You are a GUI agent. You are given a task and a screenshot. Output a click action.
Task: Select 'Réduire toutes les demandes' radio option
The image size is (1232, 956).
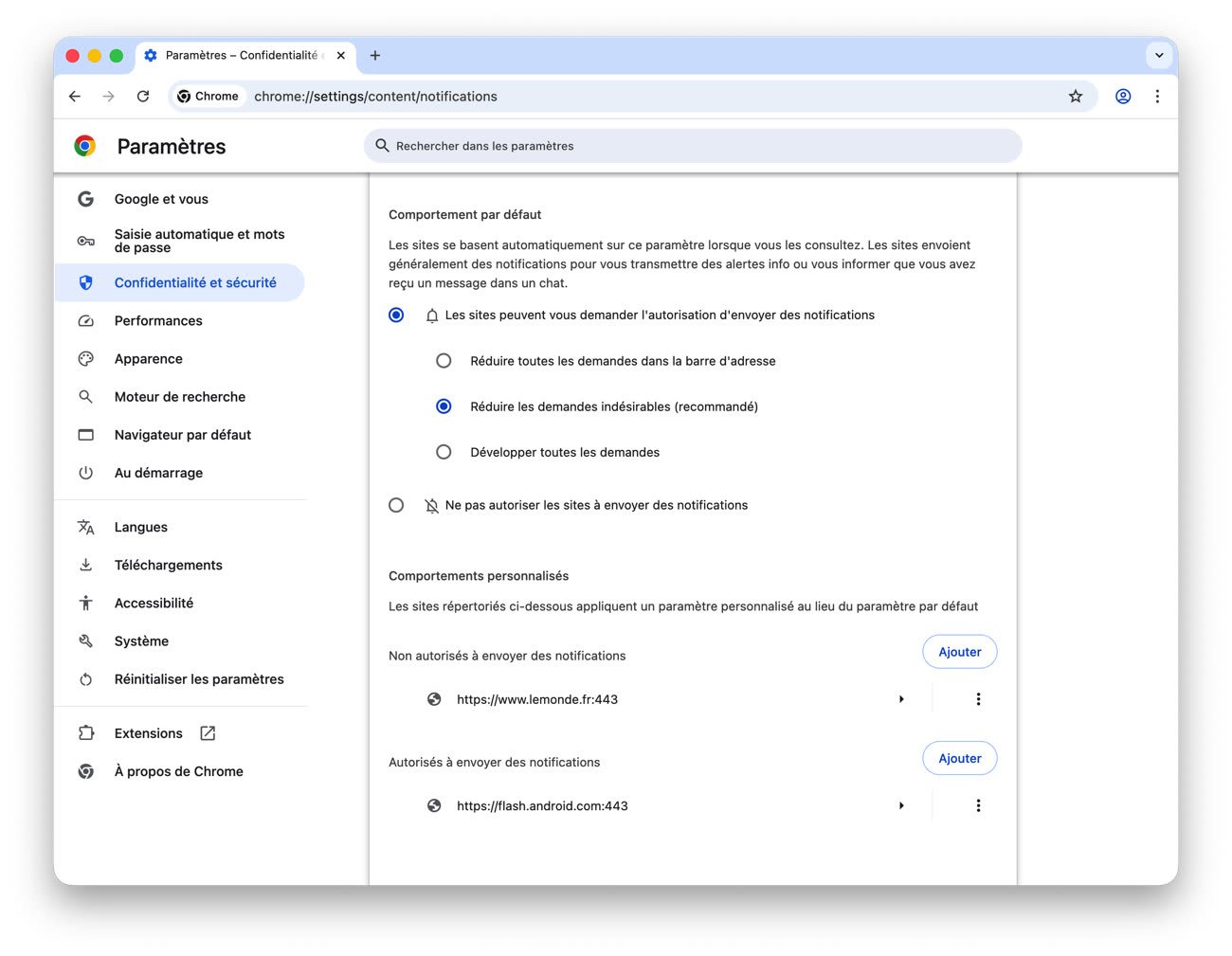(x=444, y=361)
